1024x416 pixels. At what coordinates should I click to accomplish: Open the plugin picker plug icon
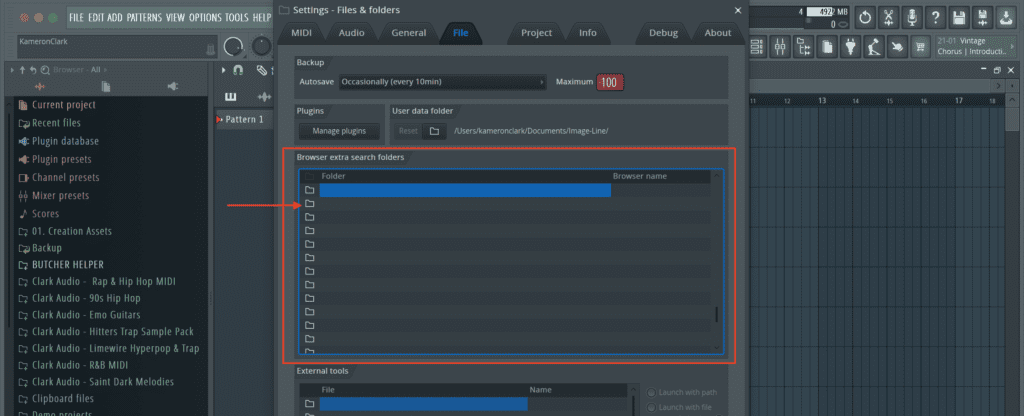point(850,46)
